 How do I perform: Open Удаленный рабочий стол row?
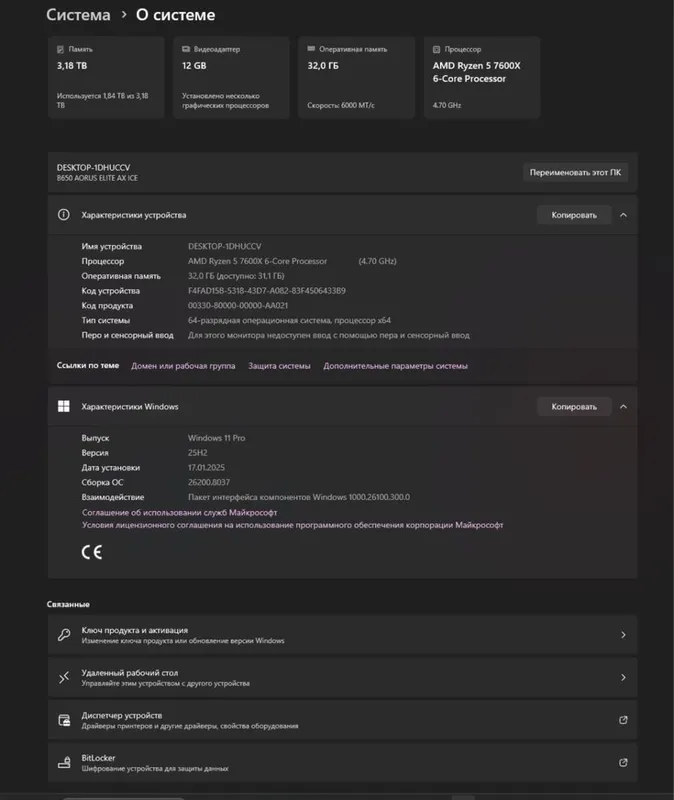pos(342,678)
